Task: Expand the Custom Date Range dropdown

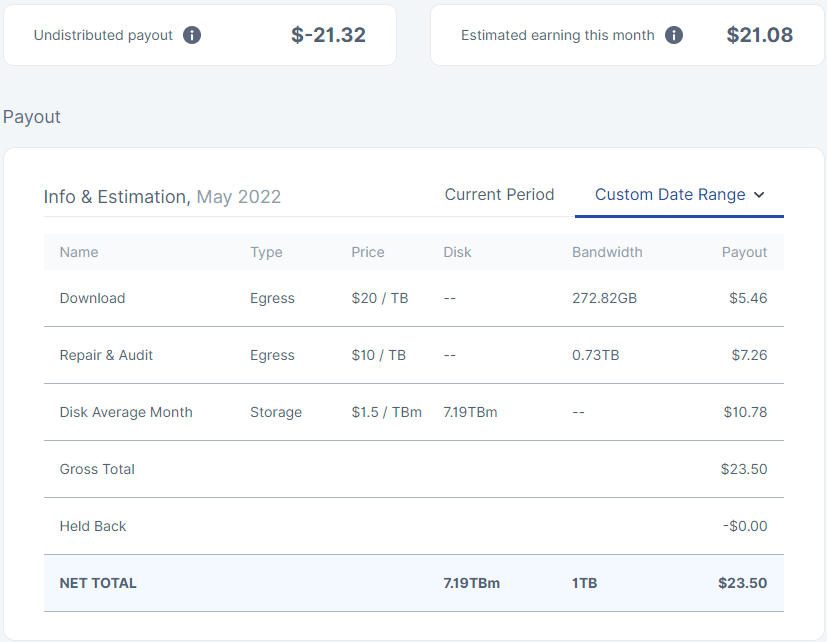Action: point(679,195)
